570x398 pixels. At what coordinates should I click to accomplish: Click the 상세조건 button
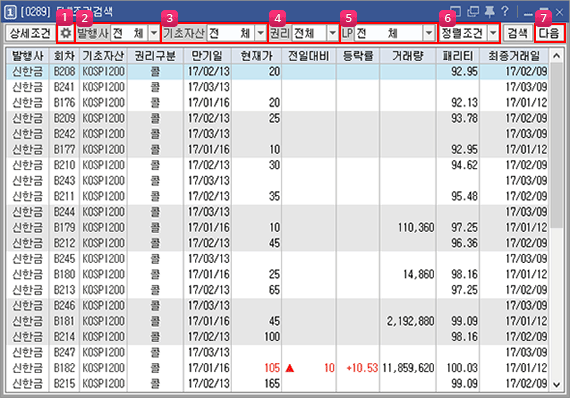point(30,33)
